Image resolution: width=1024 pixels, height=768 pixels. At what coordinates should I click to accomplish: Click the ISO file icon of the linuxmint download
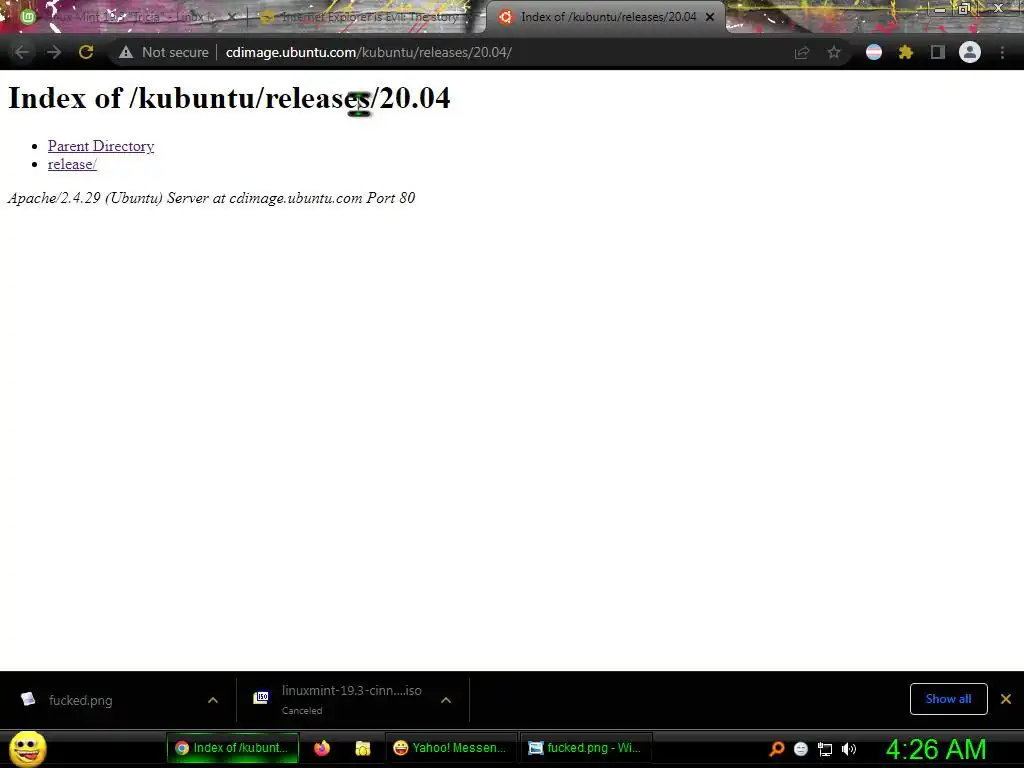click(261, 697)
